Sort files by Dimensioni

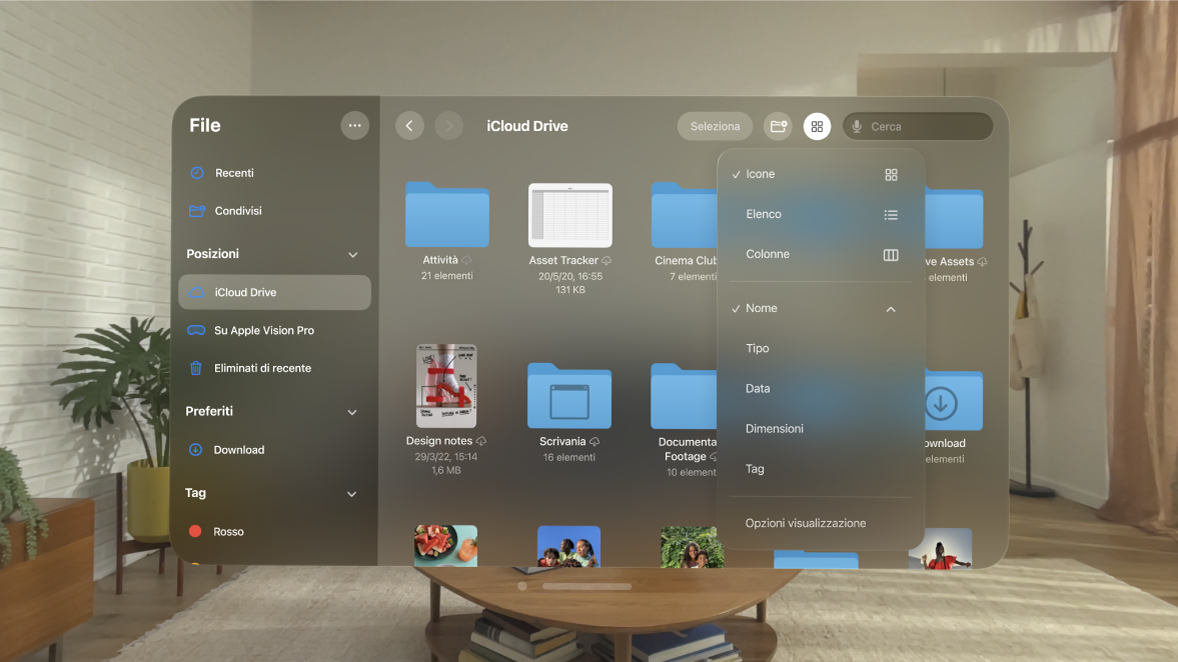[820, 428]
